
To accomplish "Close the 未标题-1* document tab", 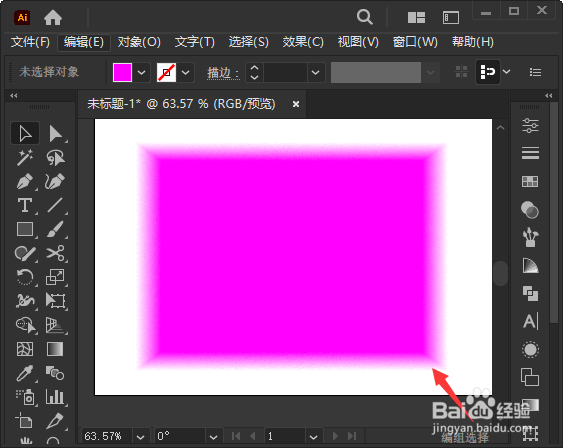I will point(296,104).
